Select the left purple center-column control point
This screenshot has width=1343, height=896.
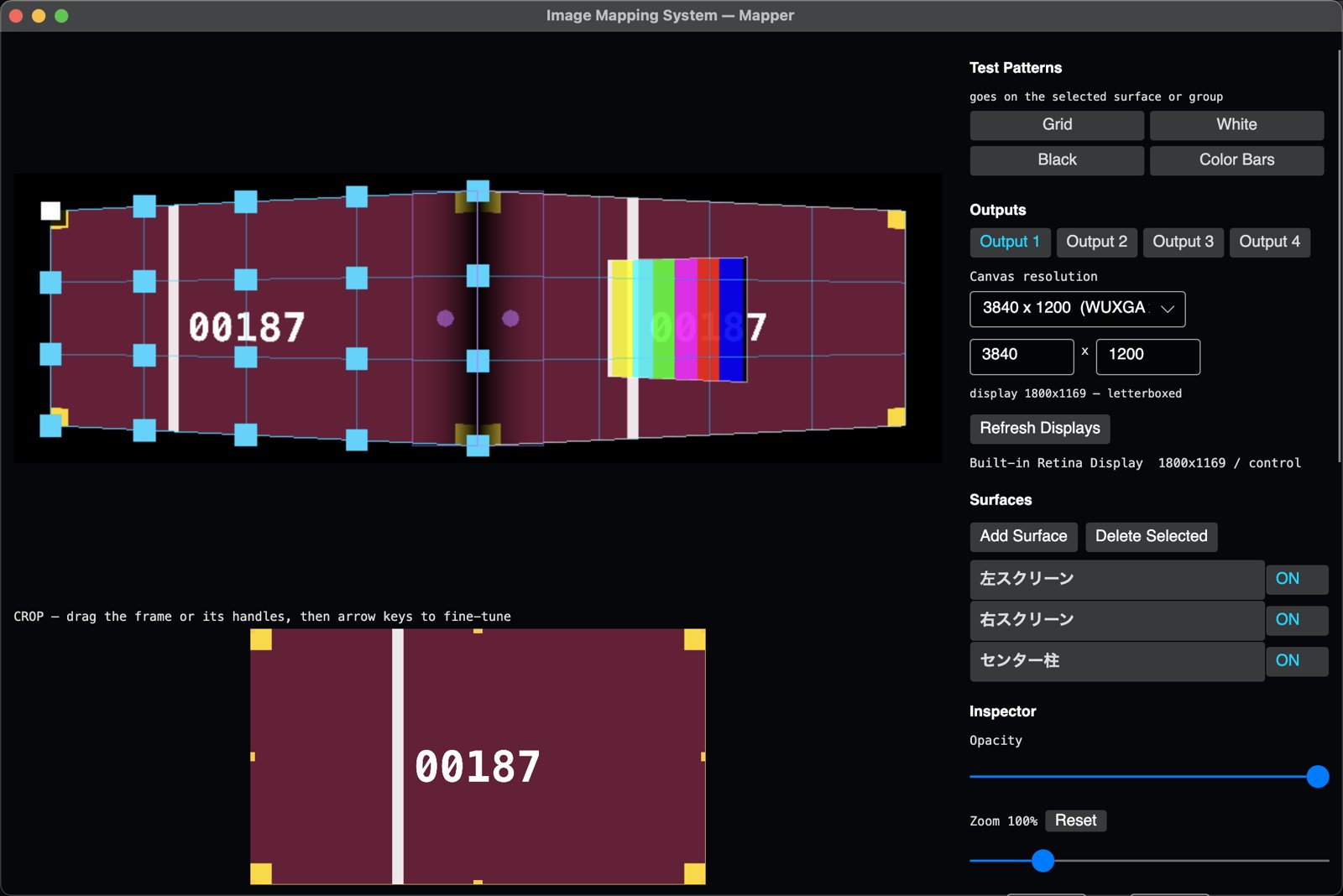446,318
